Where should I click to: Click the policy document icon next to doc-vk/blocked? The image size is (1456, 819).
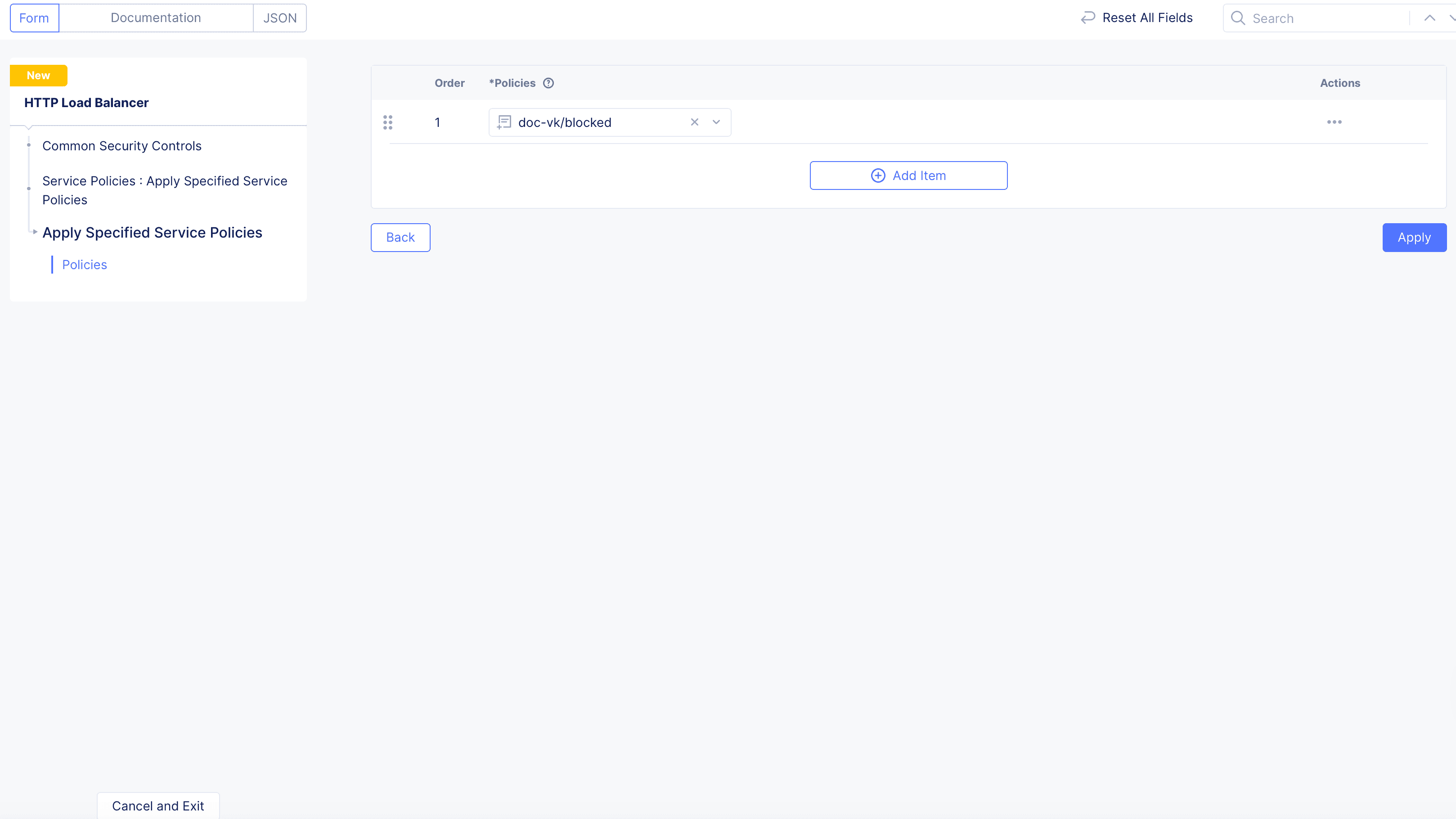tap(505, 122)
